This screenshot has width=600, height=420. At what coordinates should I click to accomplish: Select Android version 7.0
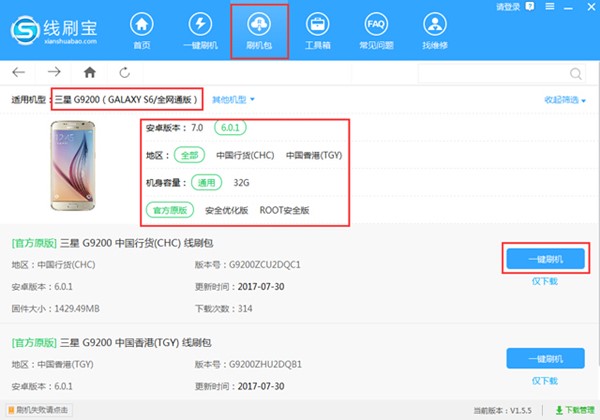click(197, 128)
